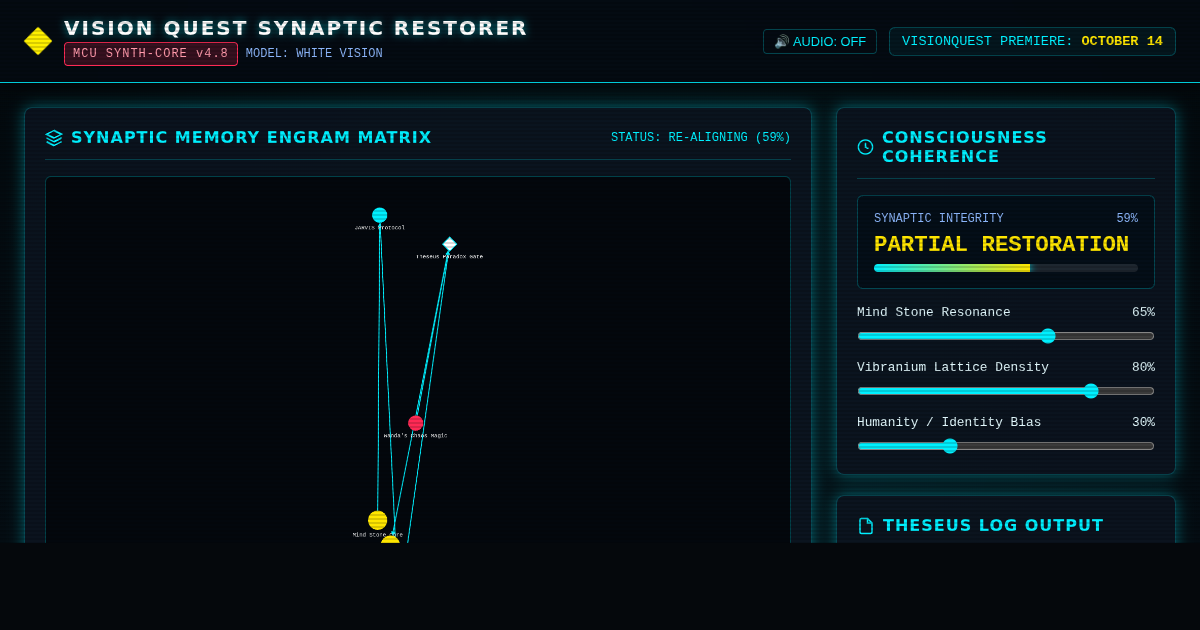
Task: Click the 'SYNAPTIC INTEGRITY' label
Action: (939, 219)
